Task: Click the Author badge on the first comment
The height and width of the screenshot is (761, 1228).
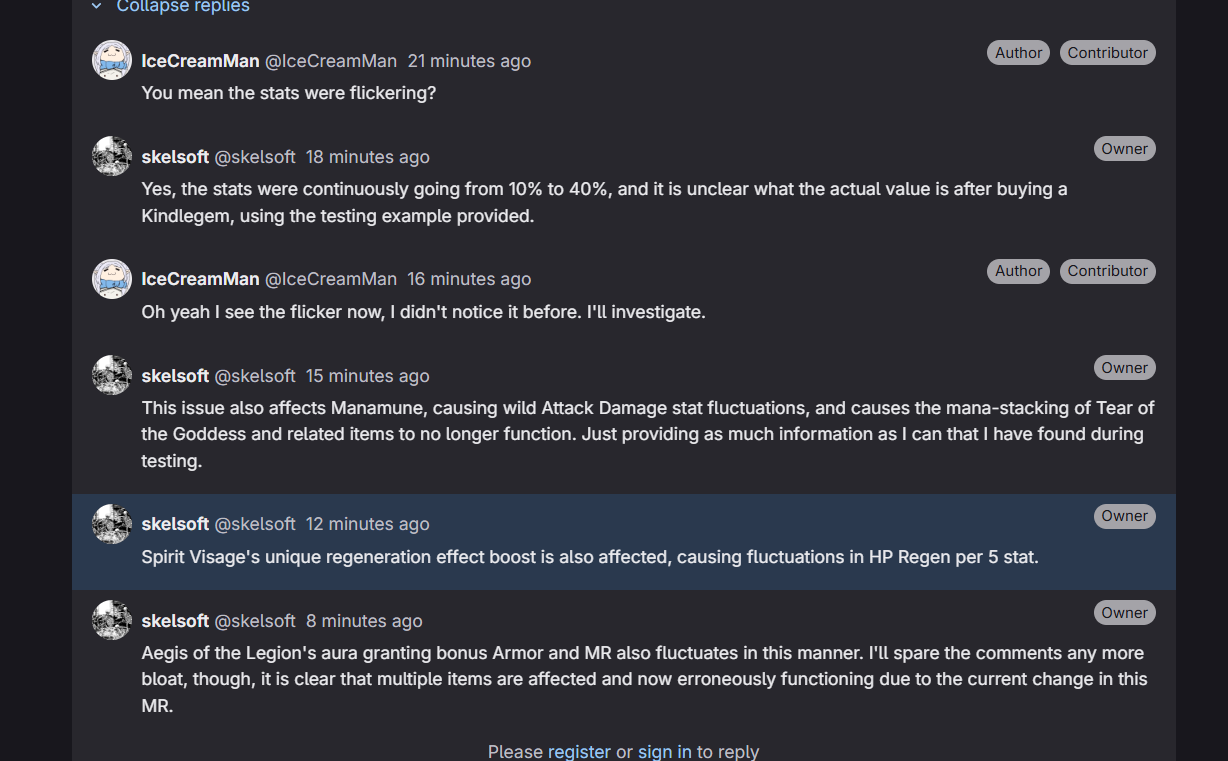Action: pos(1018,53)
